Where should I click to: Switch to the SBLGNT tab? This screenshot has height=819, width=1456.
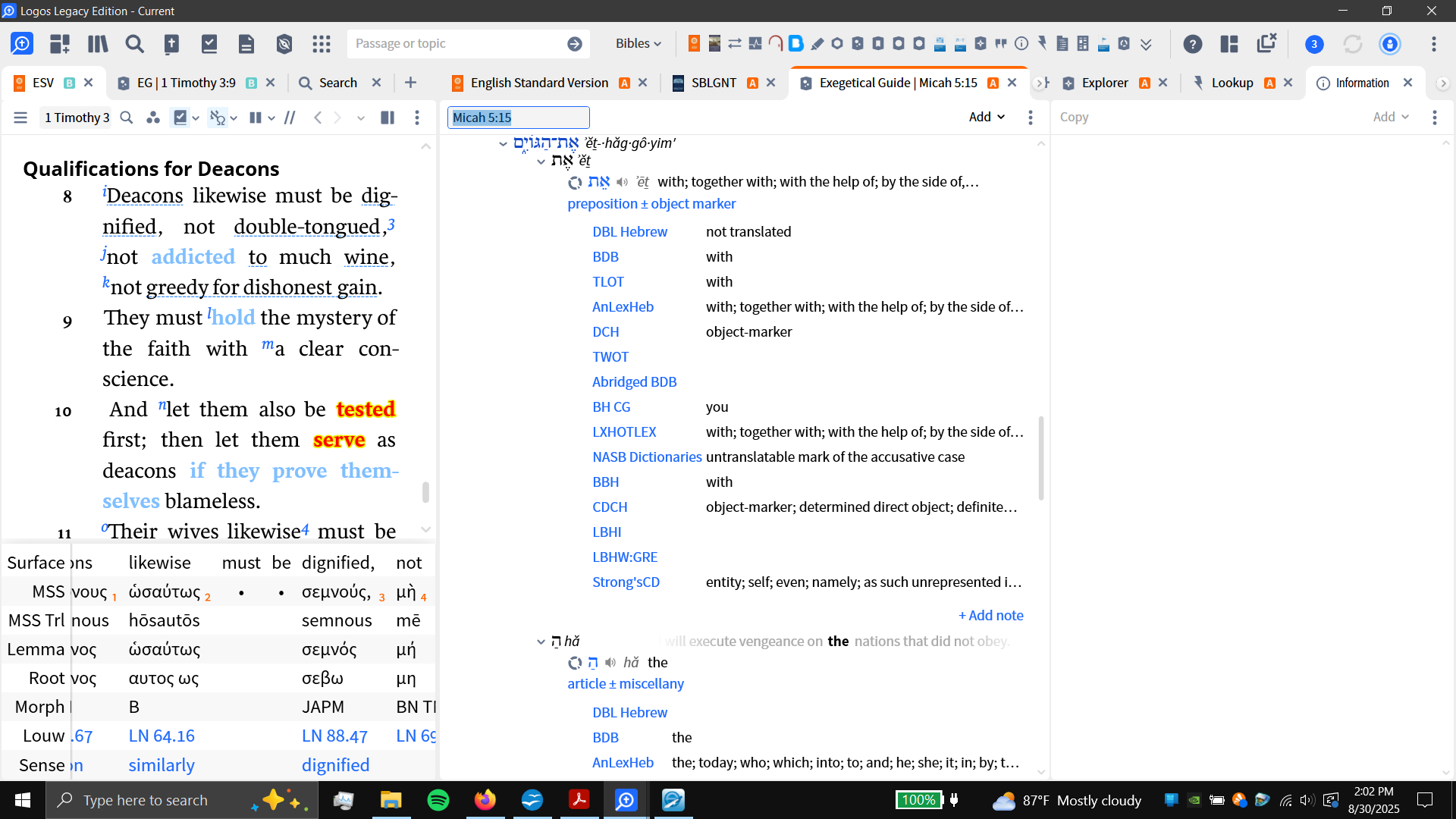coord(714,83)
